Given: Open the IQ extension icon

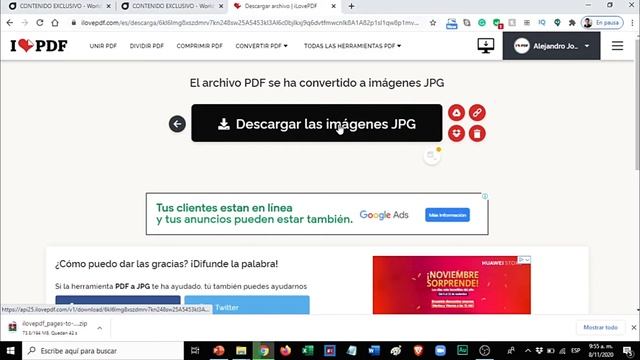Looking at the screenshot, I should coord(542,23).
